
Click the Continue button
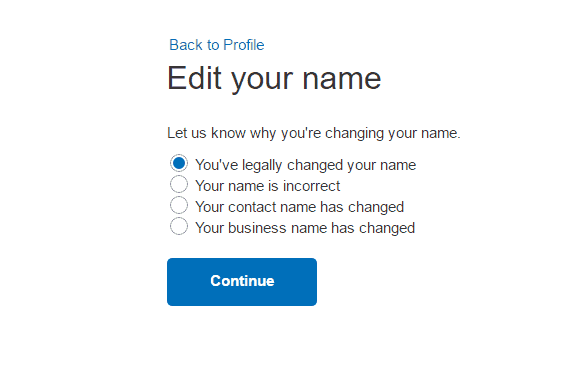point(242,282)
